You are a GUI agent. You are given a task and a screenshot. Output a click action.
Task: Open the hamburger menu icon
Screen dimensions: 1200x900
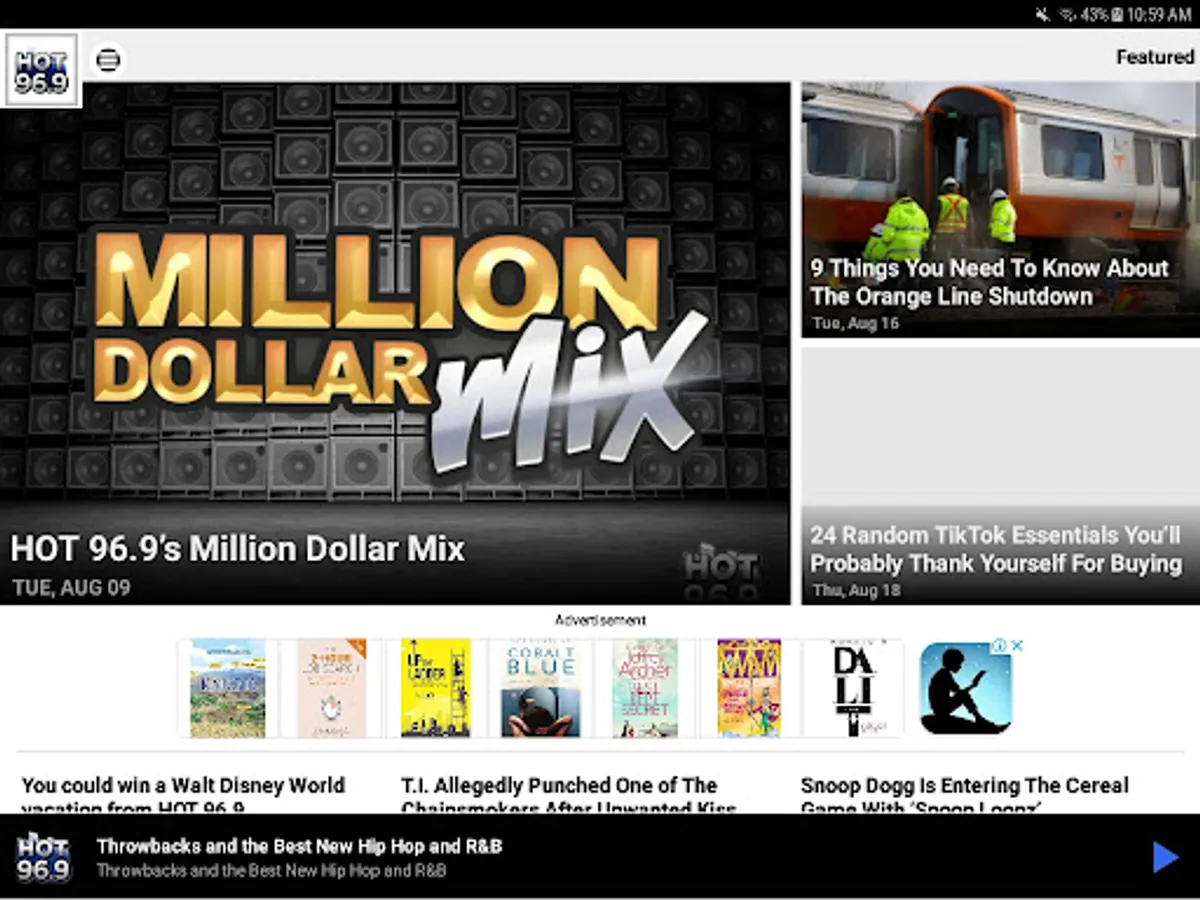tap(108, 60)
